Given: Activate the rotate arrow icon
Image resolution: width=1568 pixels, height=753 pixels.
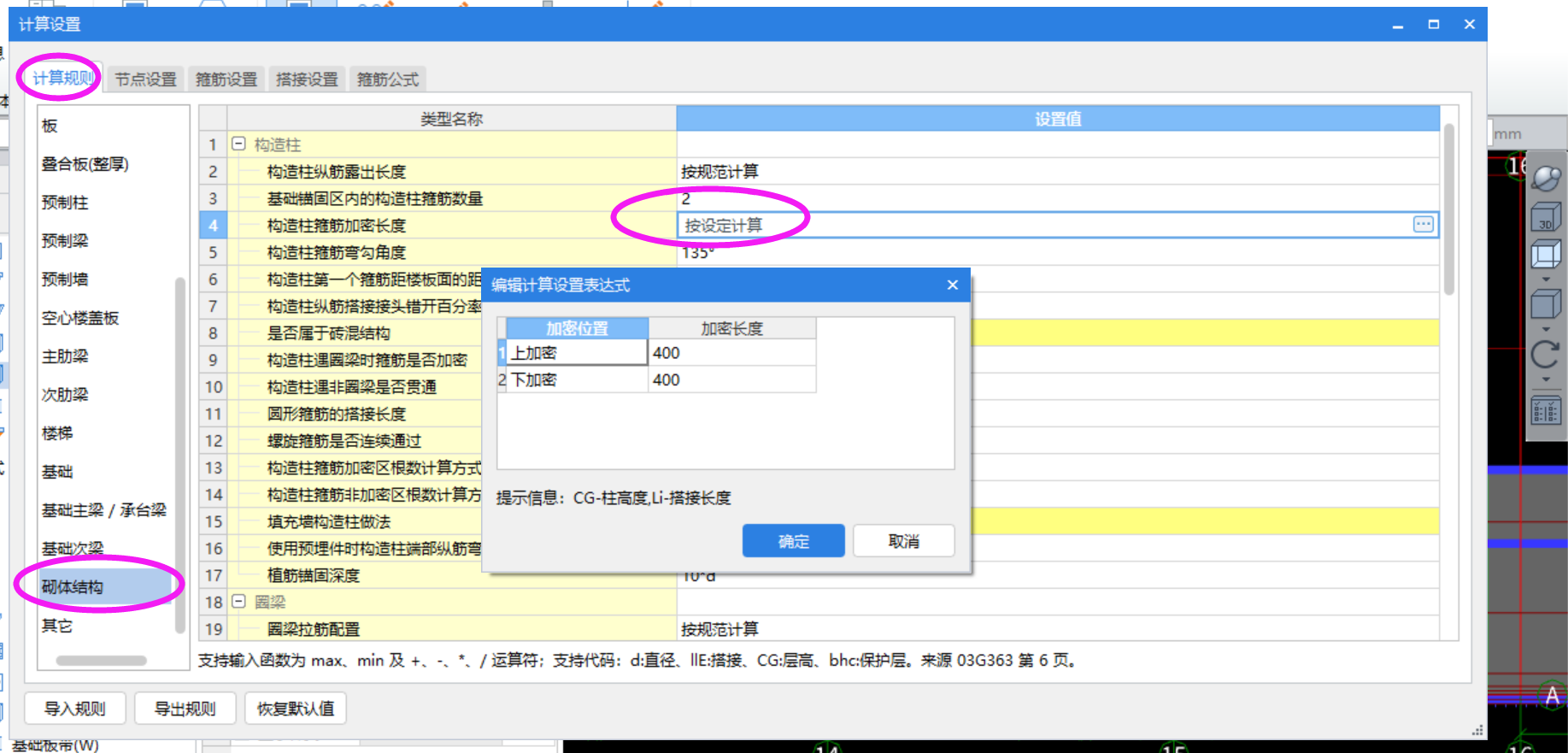Looking at the screenshot, I should 1546,354.
